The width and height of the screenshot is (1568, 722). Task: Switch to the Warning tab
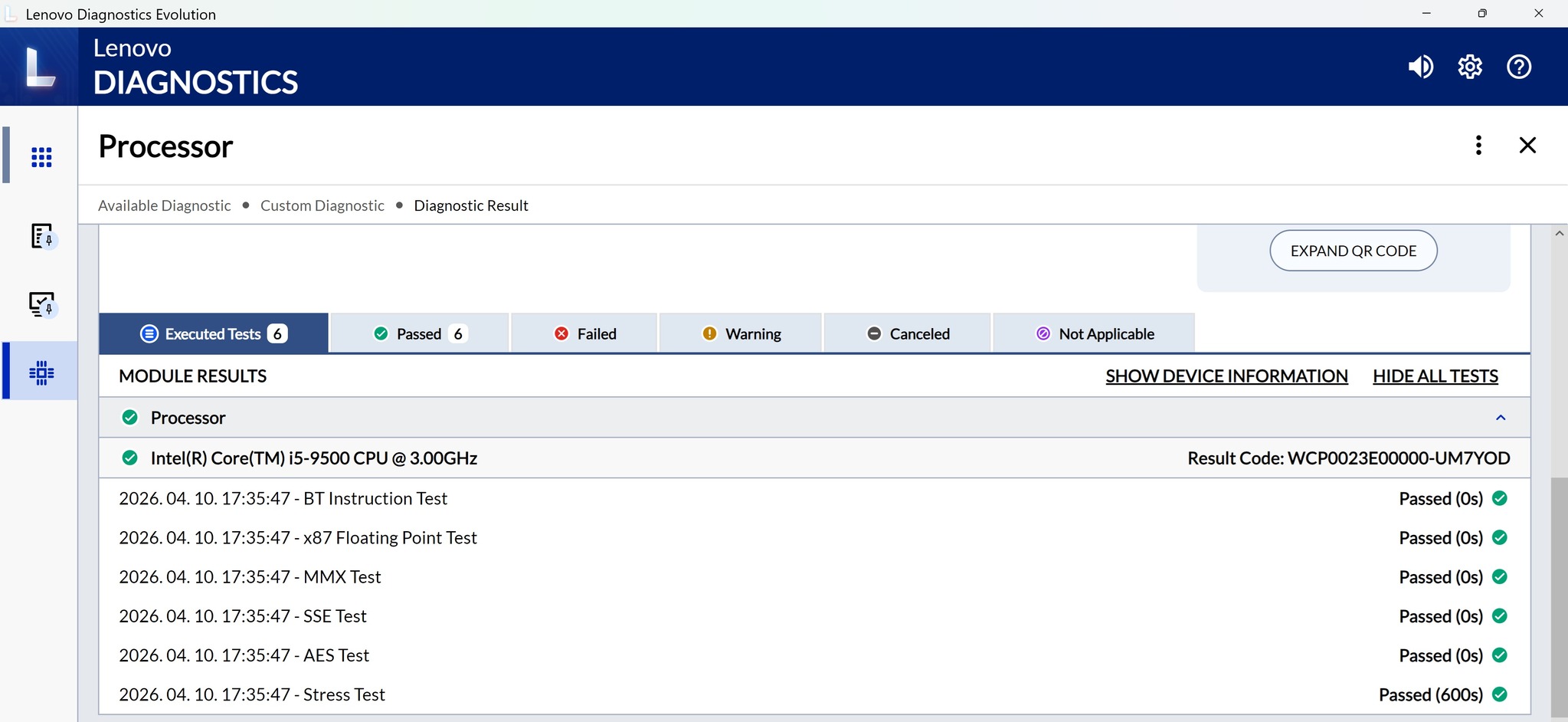[741, 333]
